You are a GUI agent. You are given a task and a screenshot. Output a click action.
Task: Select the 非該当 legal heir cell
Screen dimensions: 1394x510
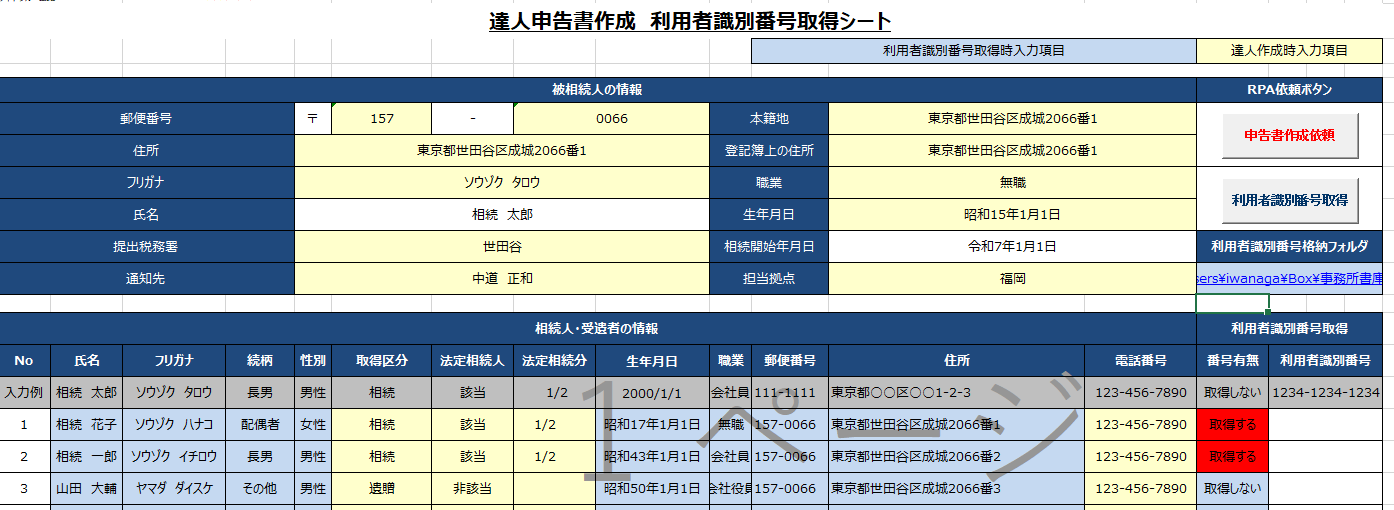pyautogui.click(x=473, y=489)
